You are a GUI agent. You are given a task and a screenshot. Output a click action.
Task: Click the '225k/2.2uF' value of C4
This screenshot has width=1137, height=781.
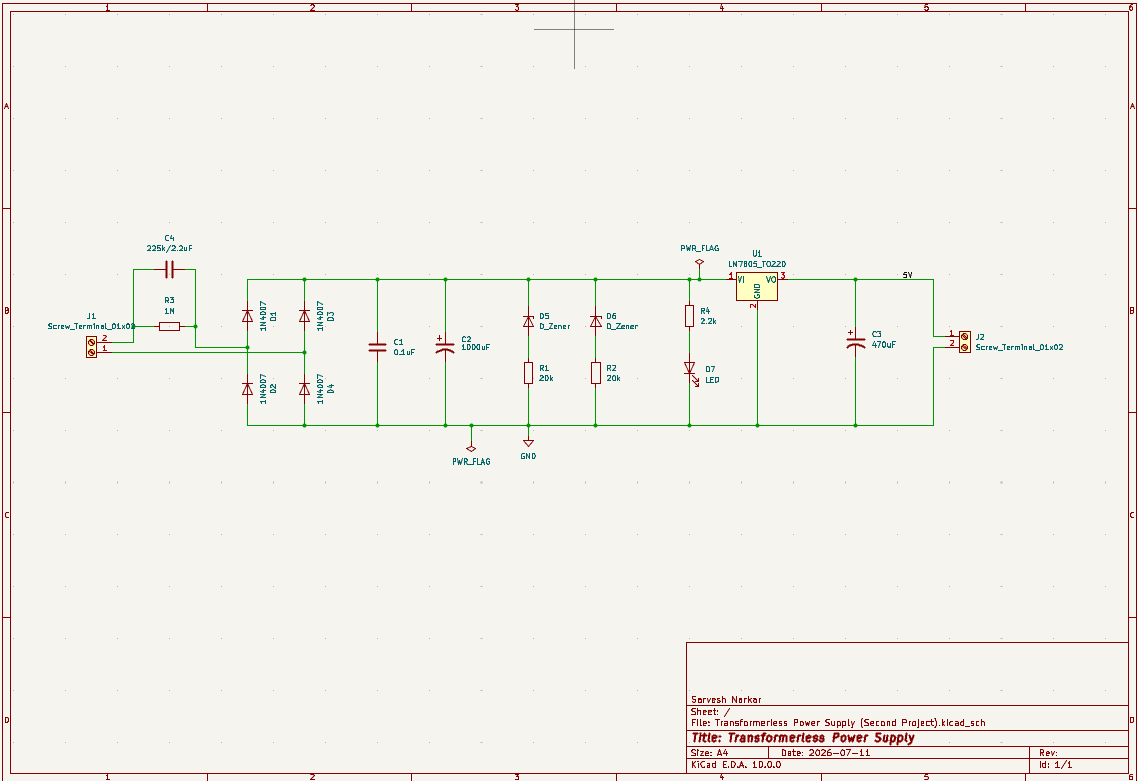click(x=170, y=248)
